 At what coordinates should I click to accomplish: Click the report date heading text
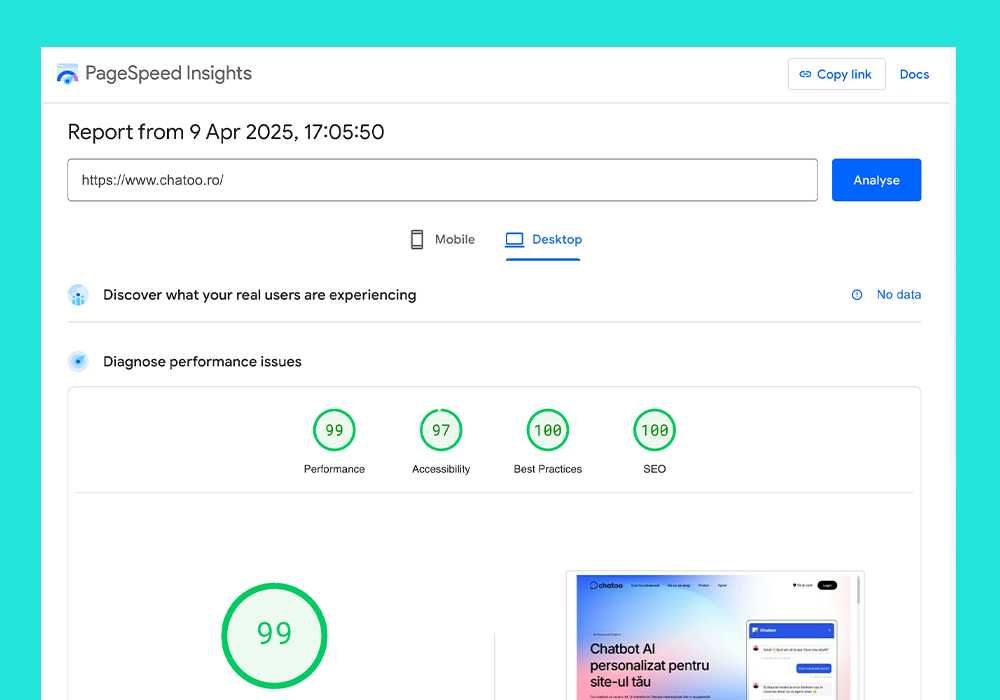tap(226, 132)
